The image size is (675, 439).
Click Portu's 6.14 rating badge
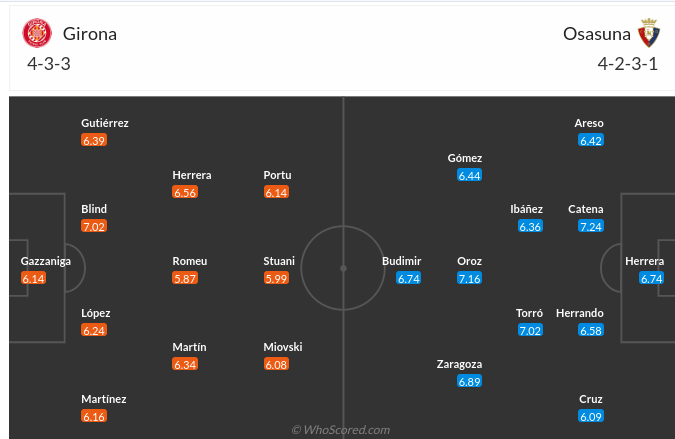click(x=276, y=193)
